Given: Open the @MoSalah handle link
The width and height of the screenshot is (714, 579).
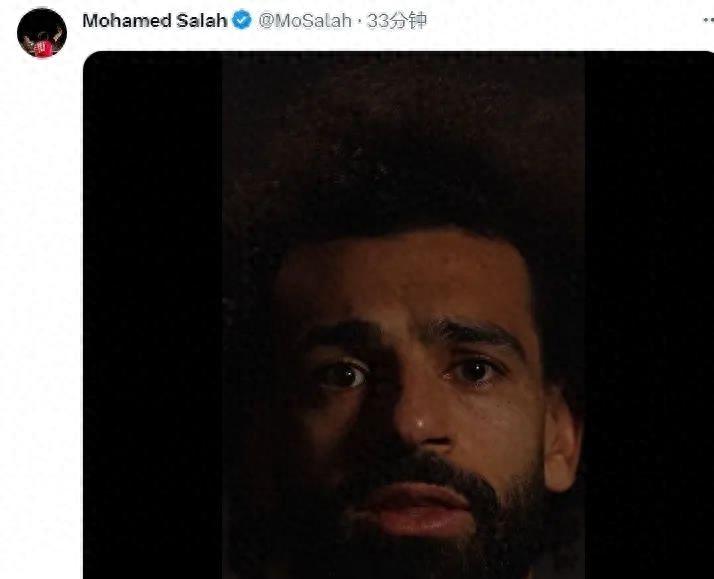Looking at the screenshot, I should coord(305,20).
